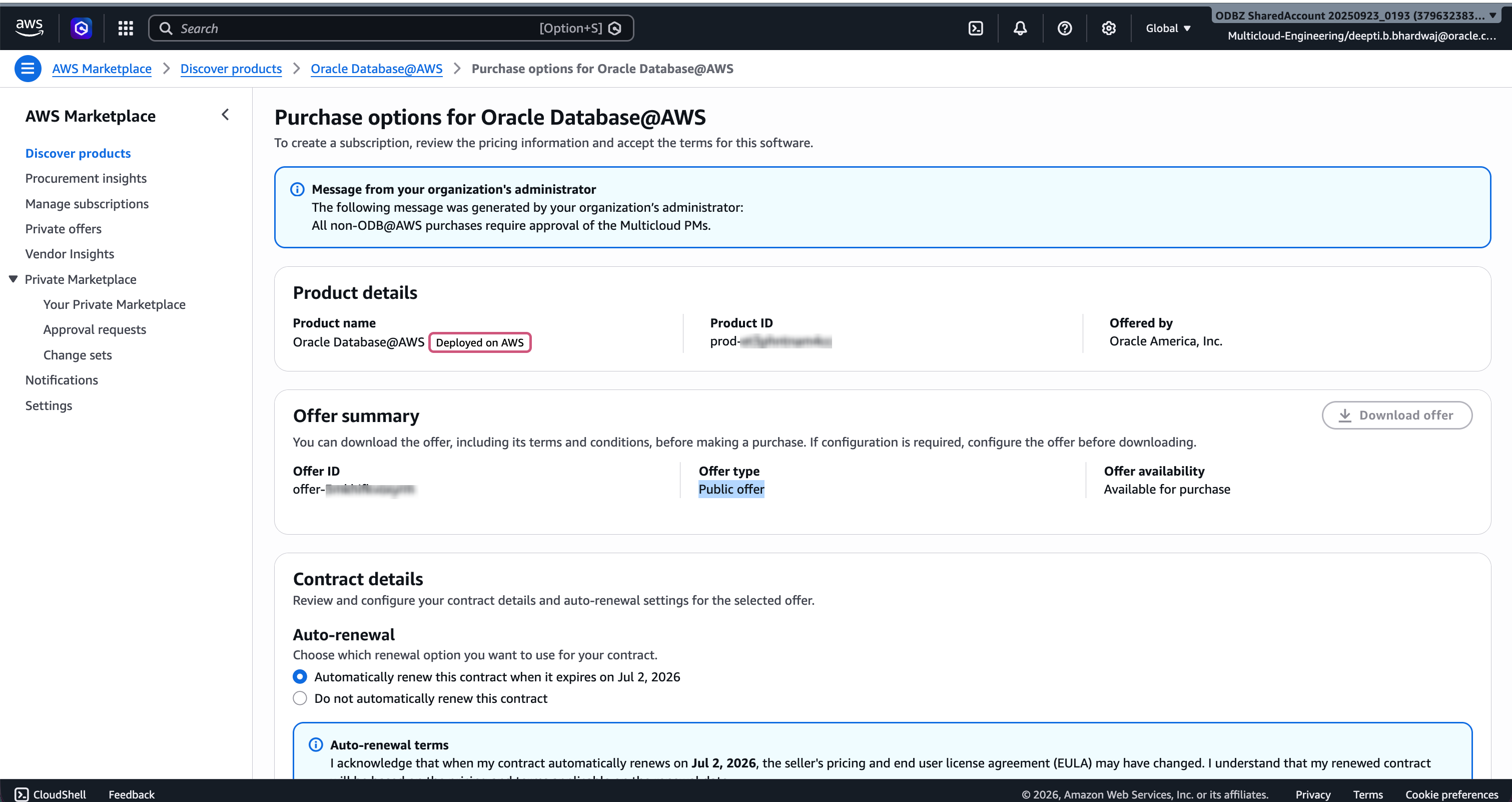Toggle the blue hamburger navigation icon
This screenshot has width=1512, height=802.
[28, 69]
